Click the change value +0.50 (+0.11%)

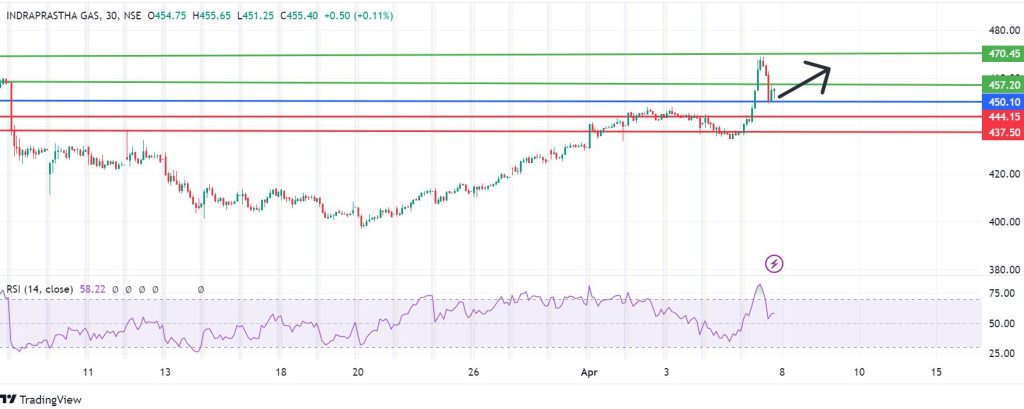point(358,16)
